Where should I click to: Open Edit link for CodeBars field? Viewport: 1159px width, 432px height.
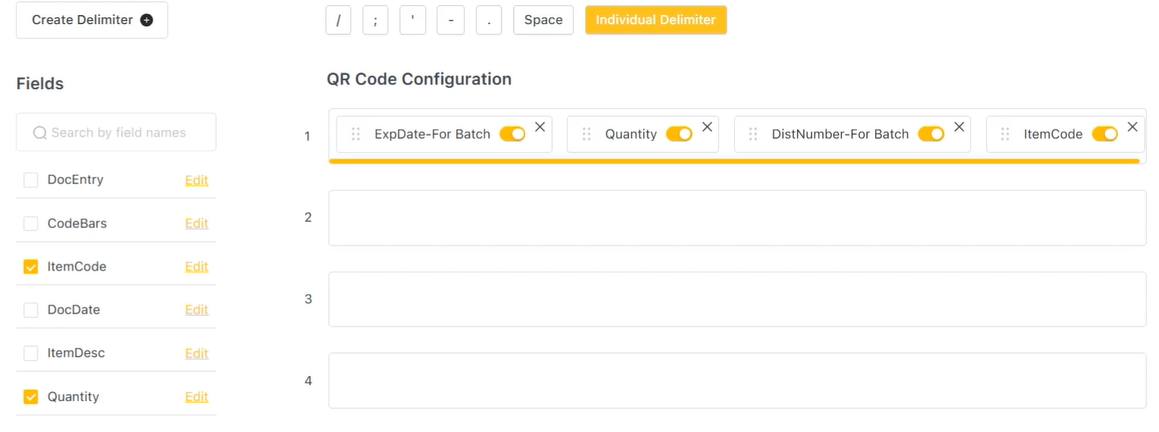[196, 223]
